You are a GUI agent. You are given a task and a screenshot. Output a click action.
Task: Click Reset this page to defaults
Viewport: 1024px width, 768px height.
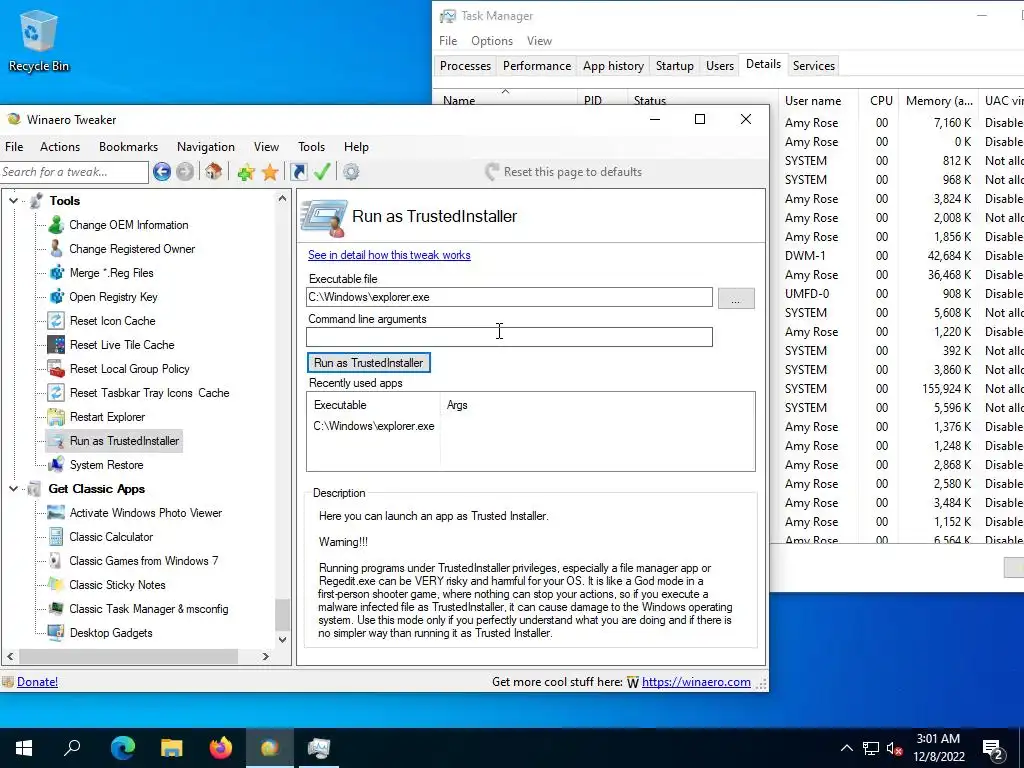point(563,172)
